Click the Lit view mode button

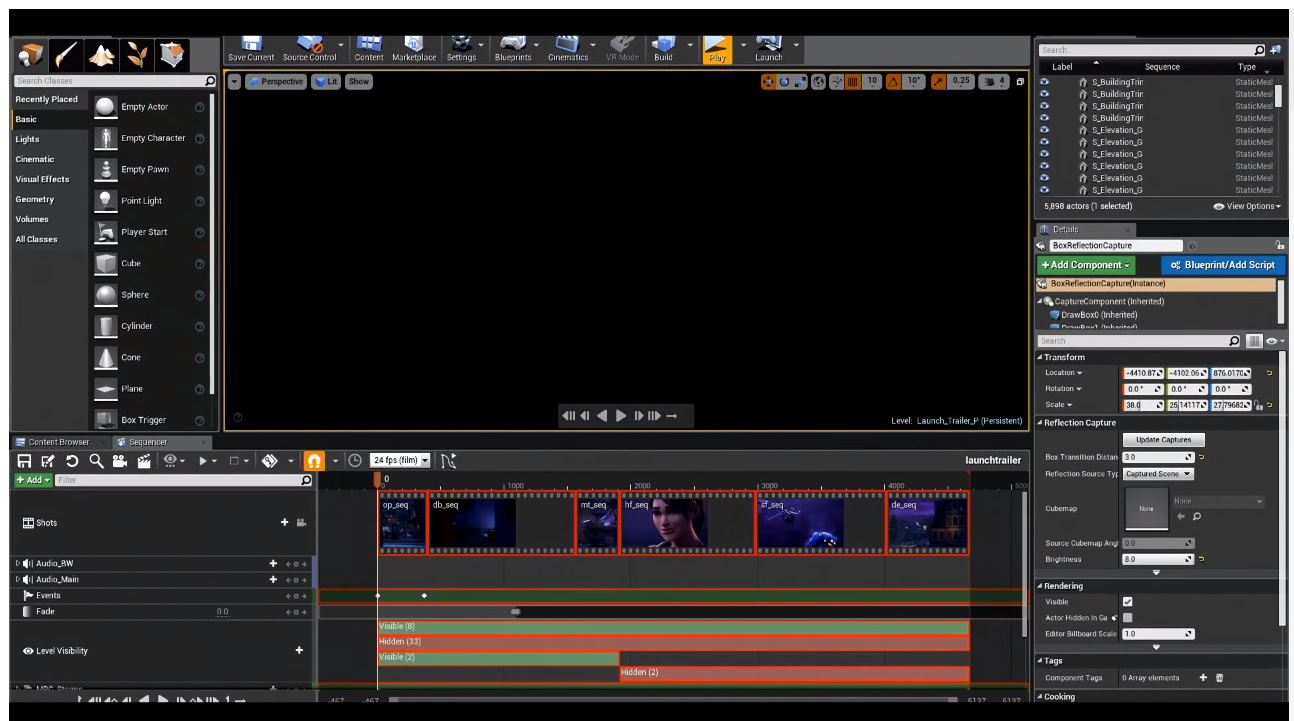(x=326, y=82)
